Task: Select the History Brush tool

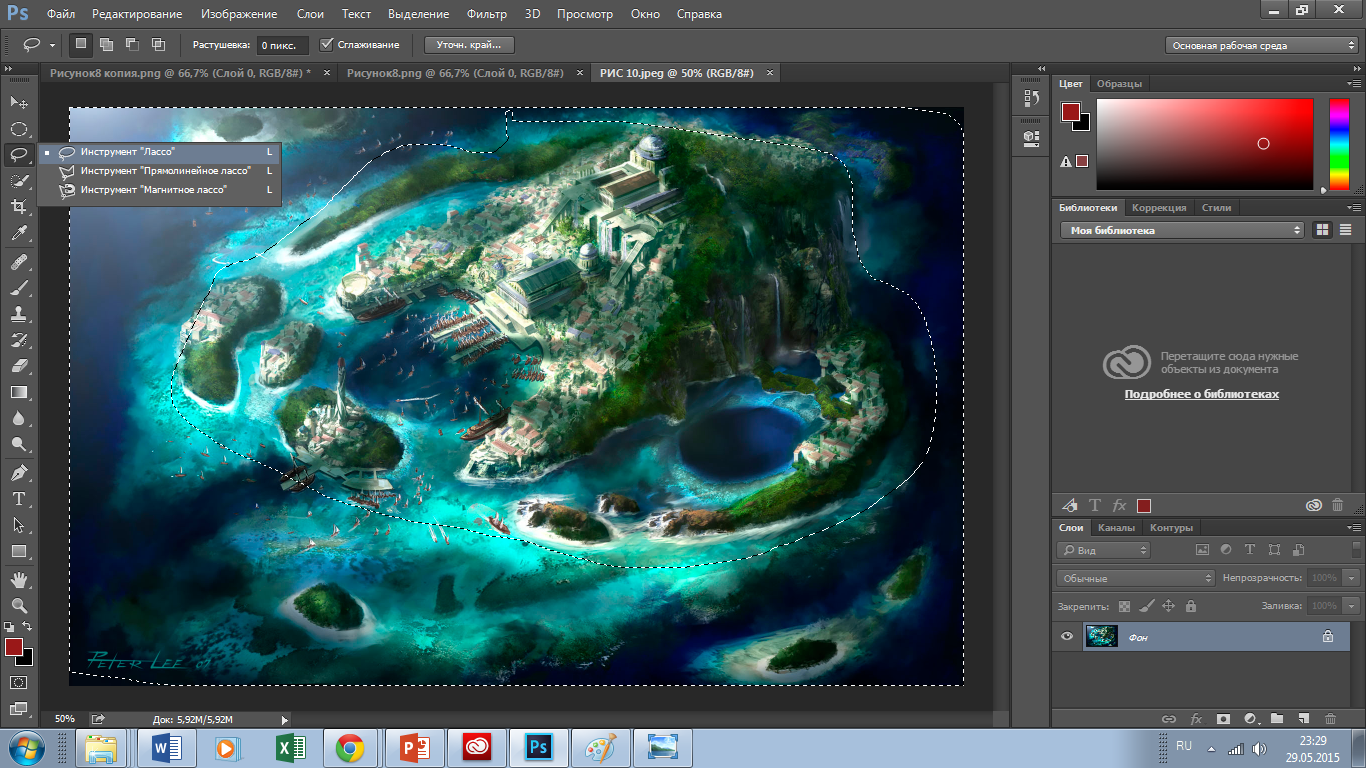Action: point(18,340)
